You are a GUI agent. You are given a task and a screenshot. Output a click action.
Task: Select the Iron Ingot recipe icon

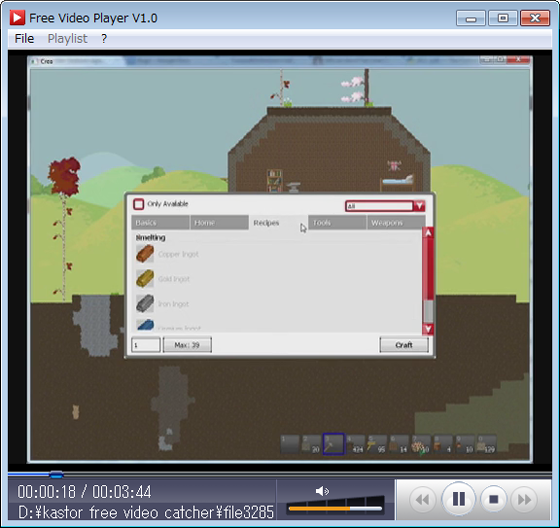[x=145, y=304]
